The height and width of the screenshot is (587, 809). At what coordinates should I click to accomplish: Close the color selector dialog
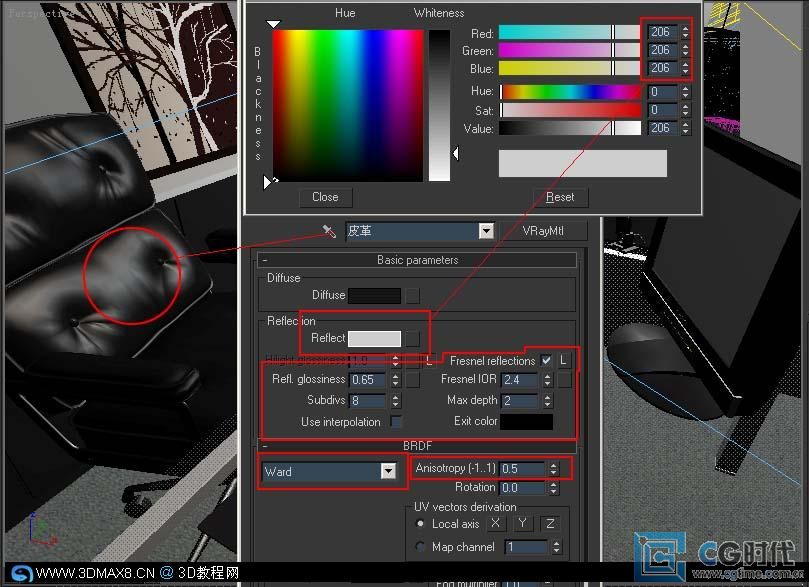[x=325, y=197]
